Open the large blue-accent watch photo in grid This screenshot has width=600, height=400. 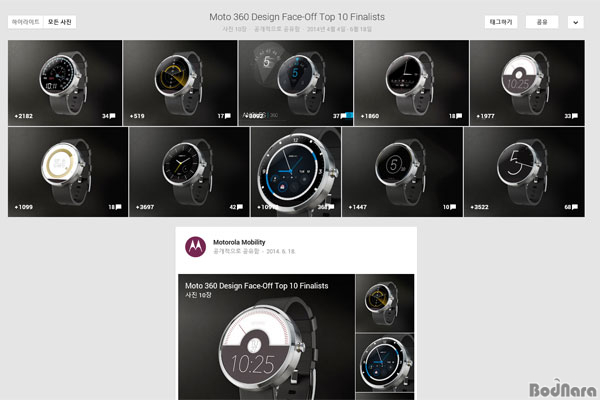296,172
